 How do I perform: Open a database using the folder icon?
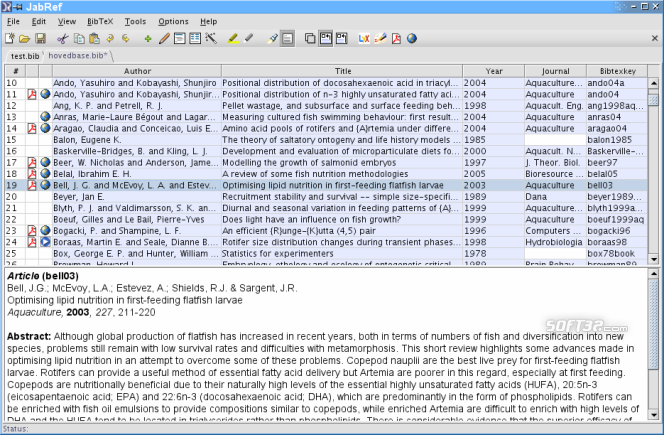coord(25,39)
